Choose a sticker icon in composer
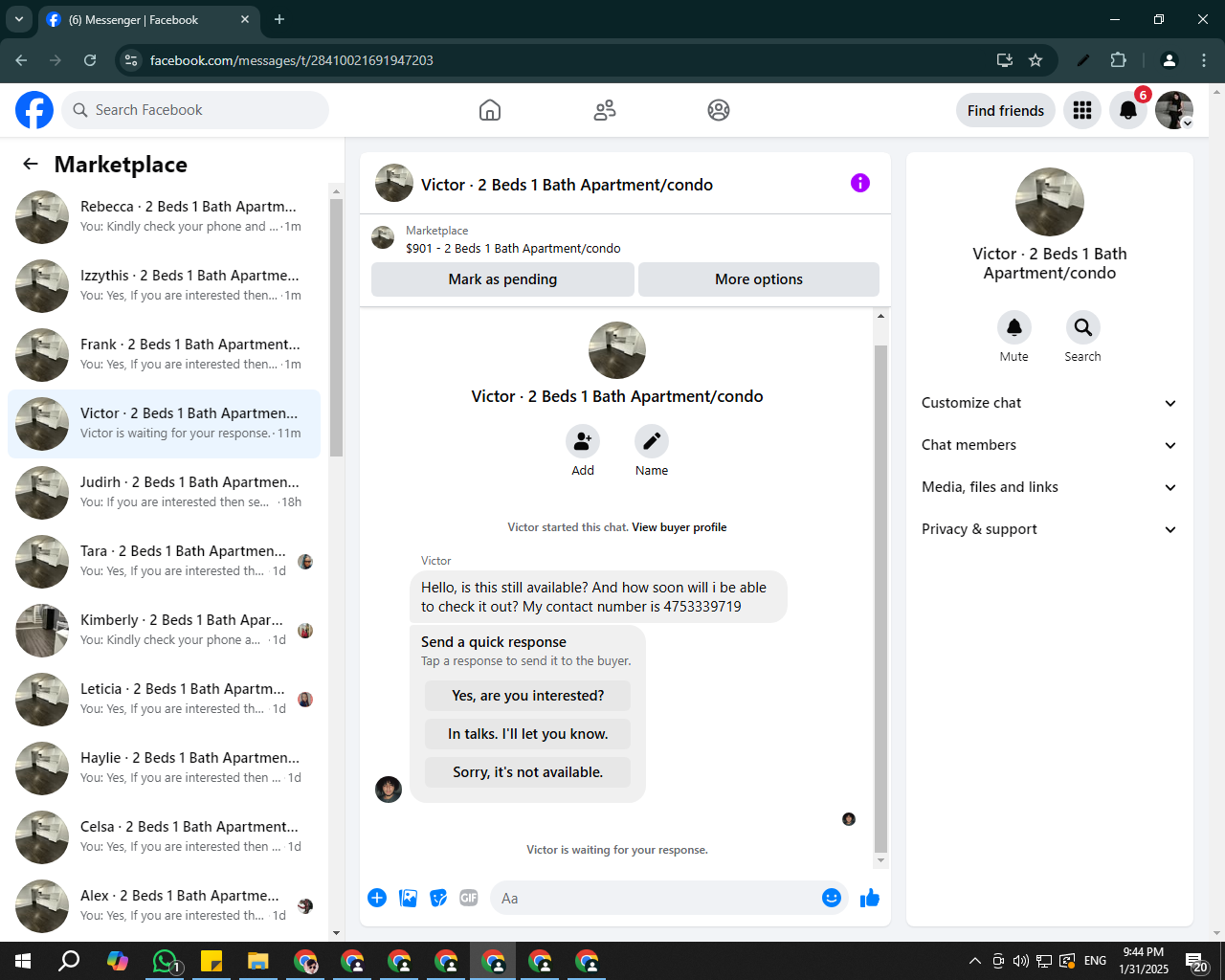The height and width of the screenshot is (980, 1225). coord(439,898)
